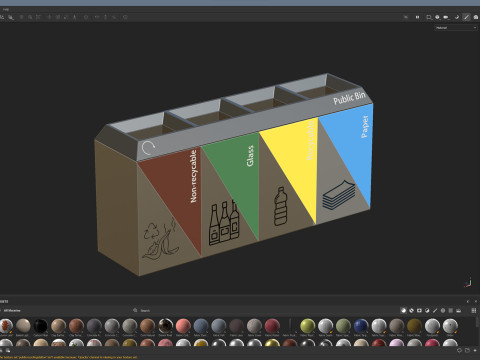
Task: Open the folder icon at assets bottom right
Action: [x=467, y=351]
